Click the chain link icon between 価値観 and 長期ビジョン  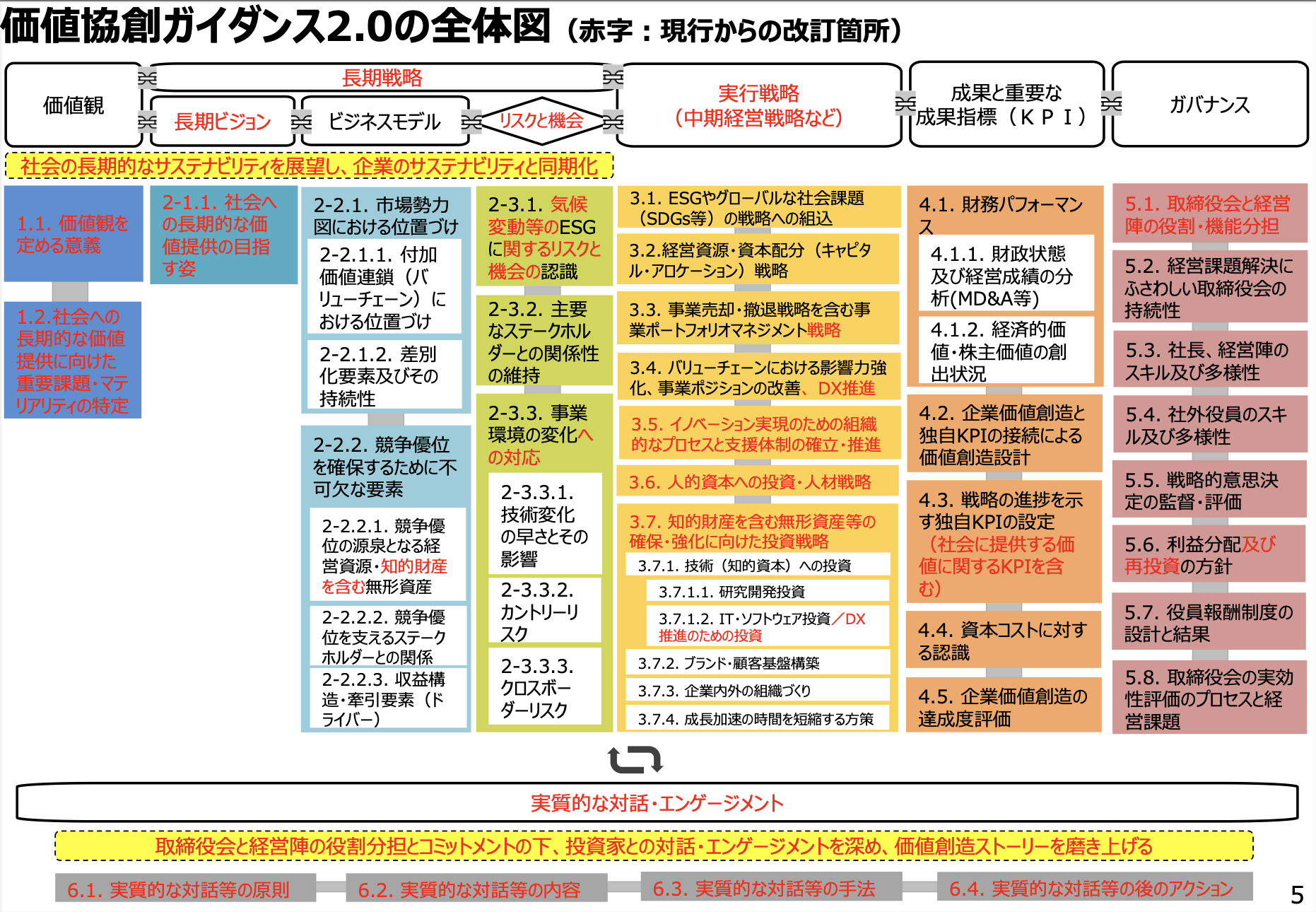tap(146, 120)
